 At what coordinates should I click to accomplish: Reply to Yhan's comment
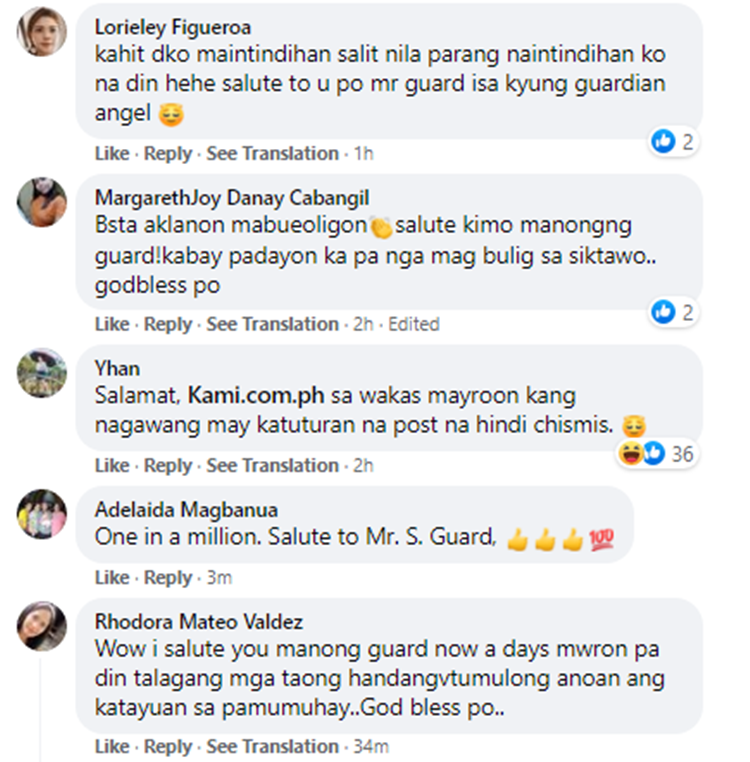click(168, 466)
